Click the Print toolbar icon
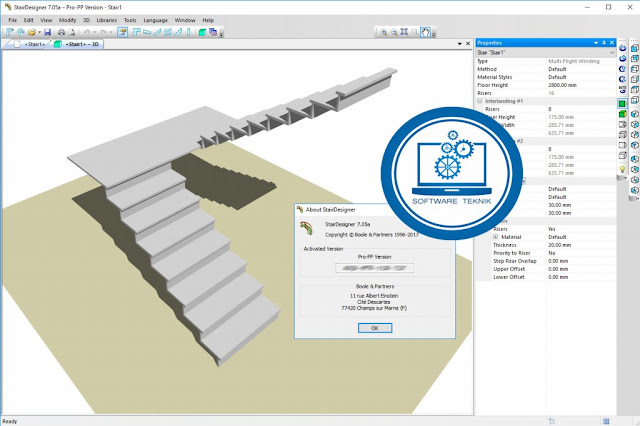The image size is (640, 426). click(x=61, y=32)
